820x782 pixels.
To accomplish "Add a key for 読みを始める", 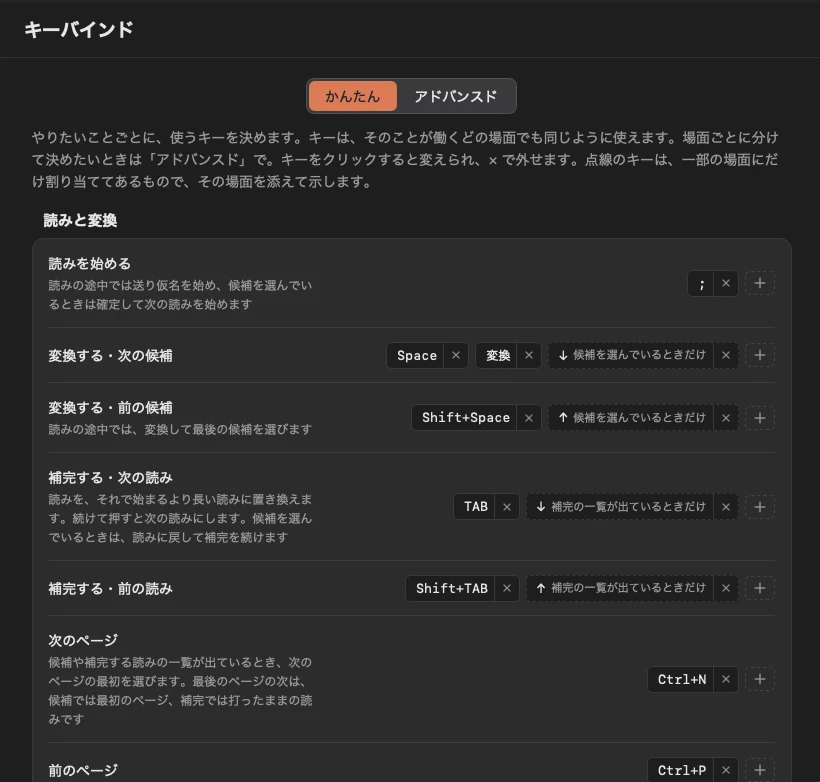I will pos(760,284).
